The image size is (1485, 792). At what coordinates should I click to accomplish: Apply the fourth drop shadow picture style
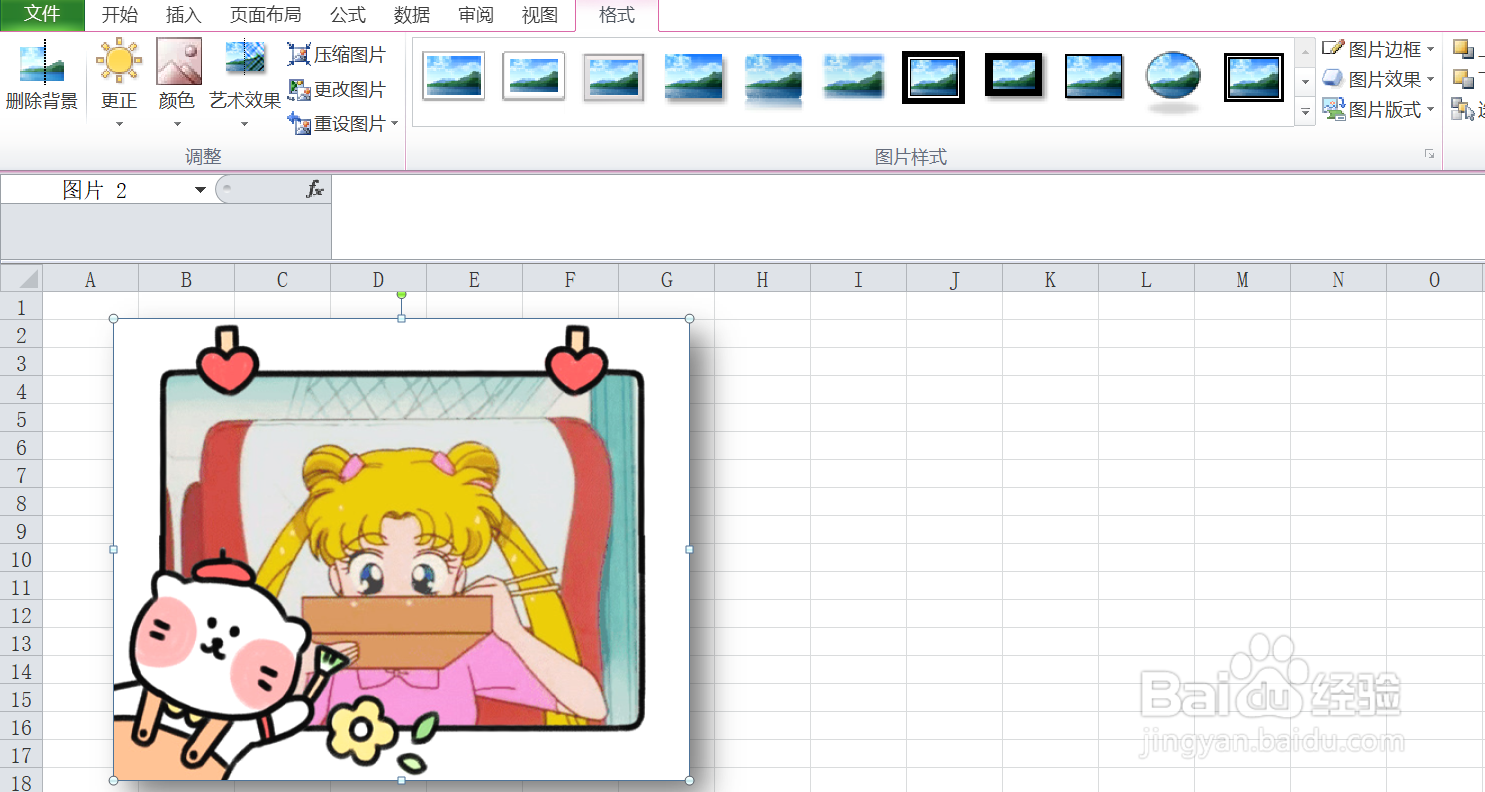click(693, 76)
